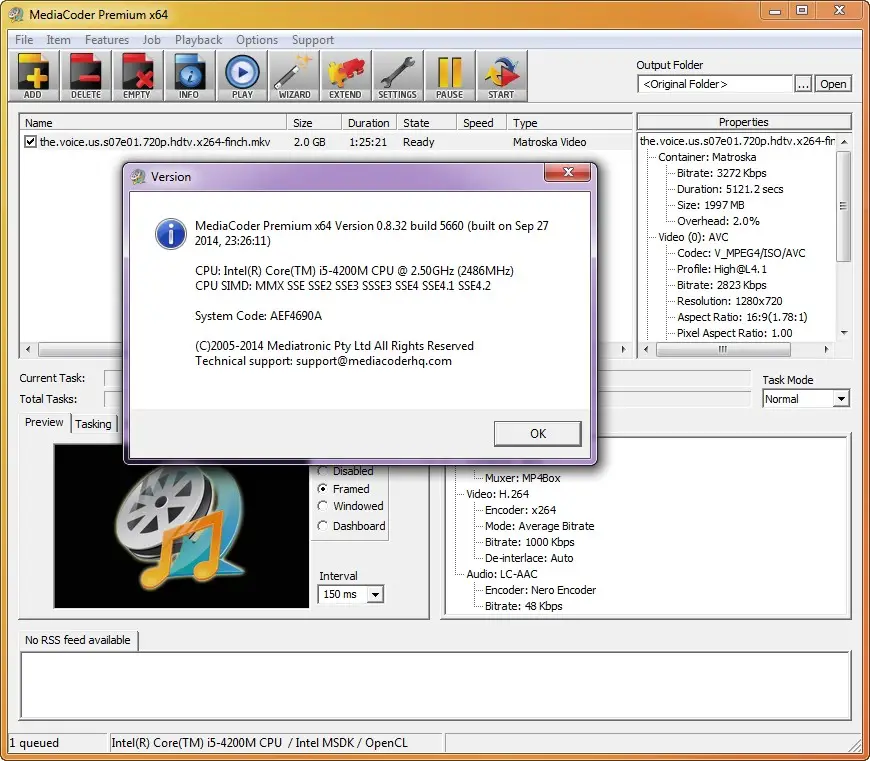Open the Features menu
870x761 pixels.
pos(107,40)
